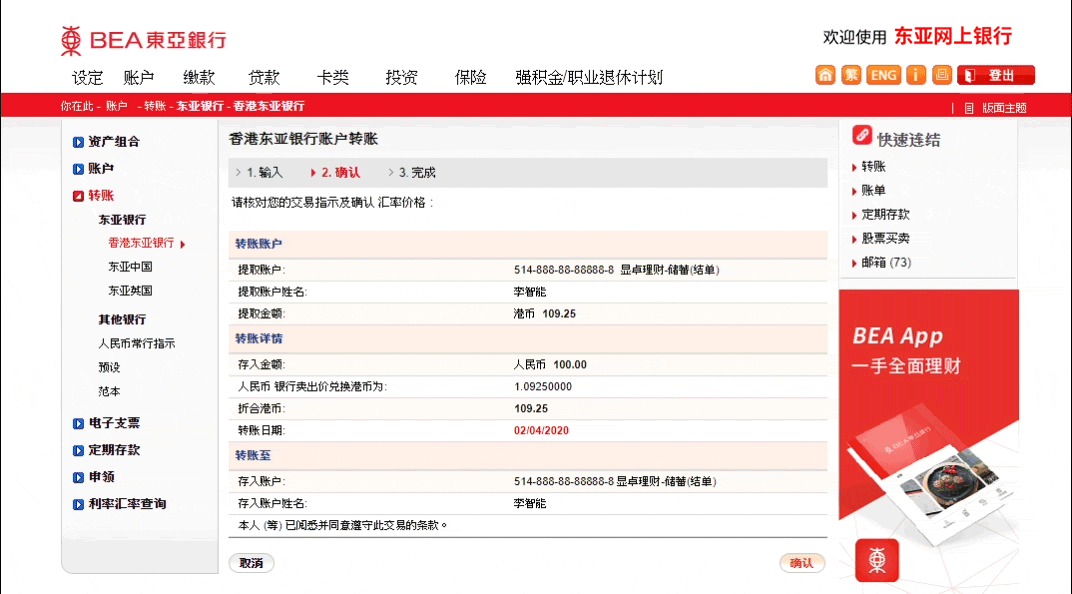Open 版面主题 layout theme option
The height and width of the screenshot is (594, 1072).
[x=1004, y=108]
